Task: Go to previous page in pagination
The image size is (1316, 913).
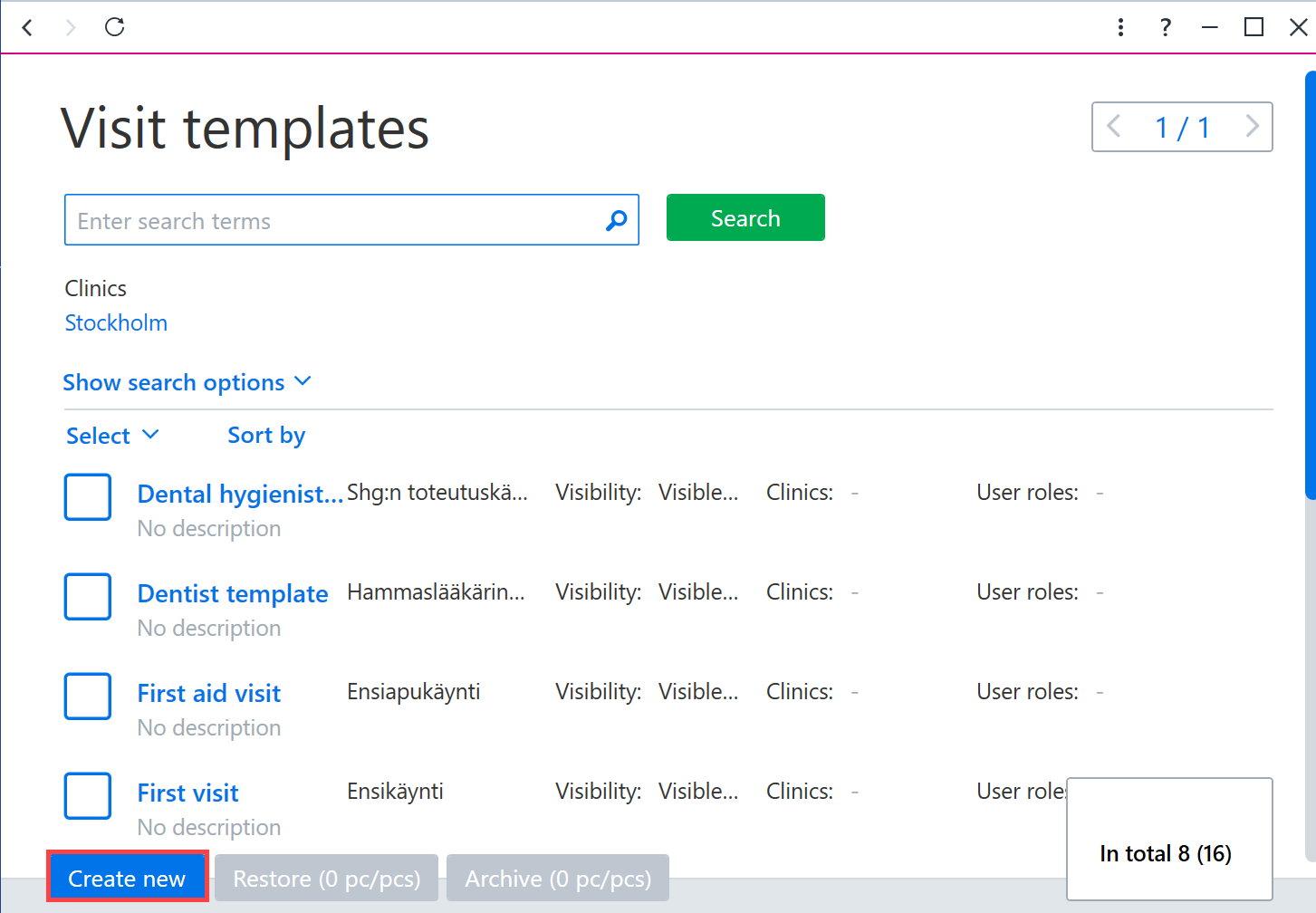Action: tap(1114, 126)
